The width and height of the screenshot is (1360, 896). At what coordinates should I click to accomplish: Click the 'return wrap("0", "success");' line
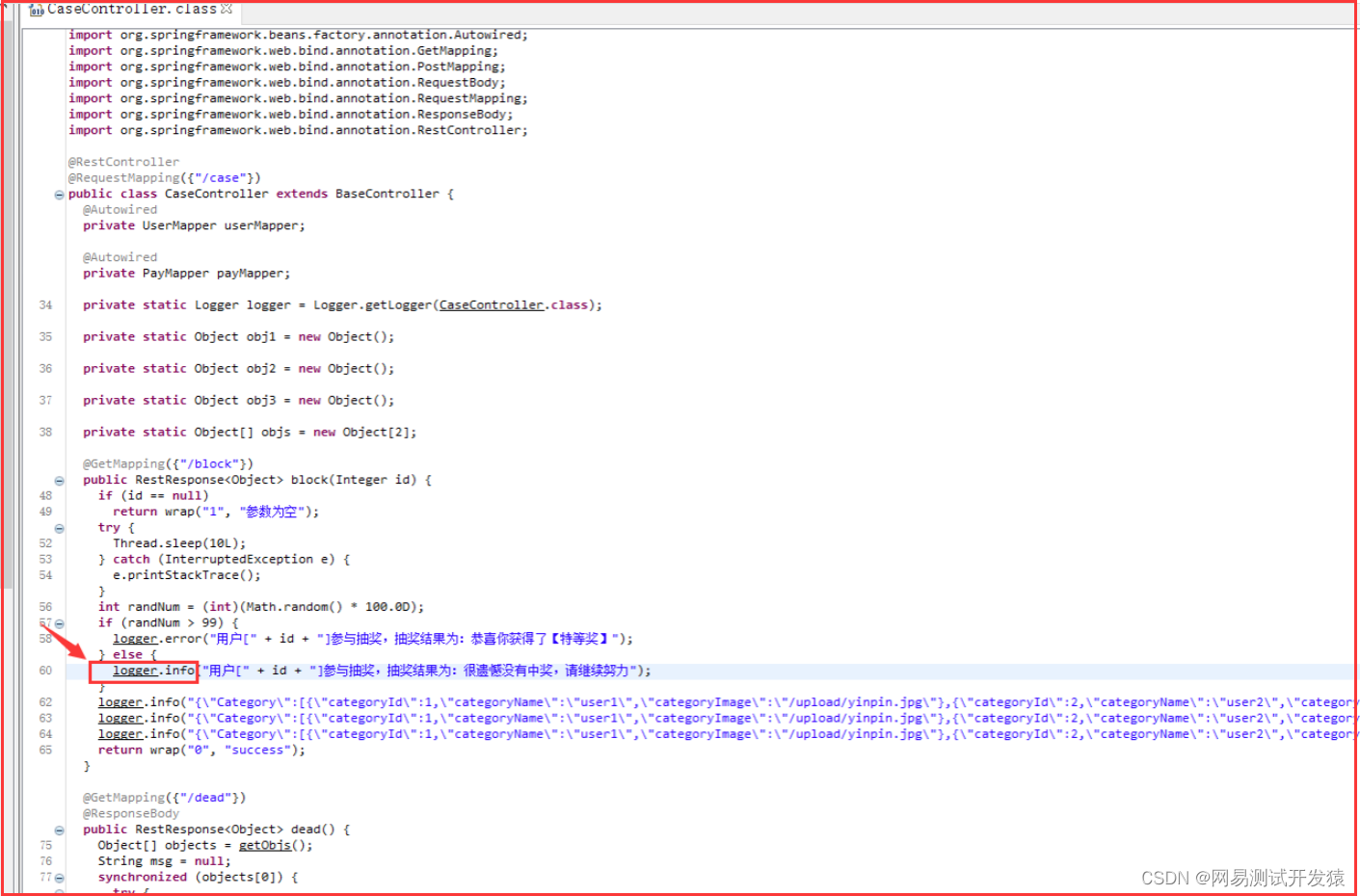tap(201, 751)
